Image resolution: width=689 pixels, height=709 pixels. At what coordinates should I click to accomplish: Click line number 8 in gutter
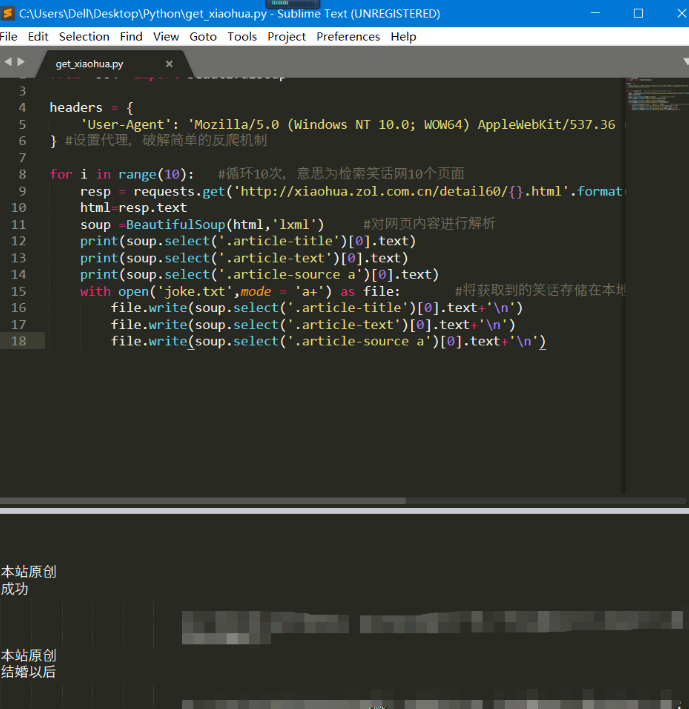tap(22, 175)
